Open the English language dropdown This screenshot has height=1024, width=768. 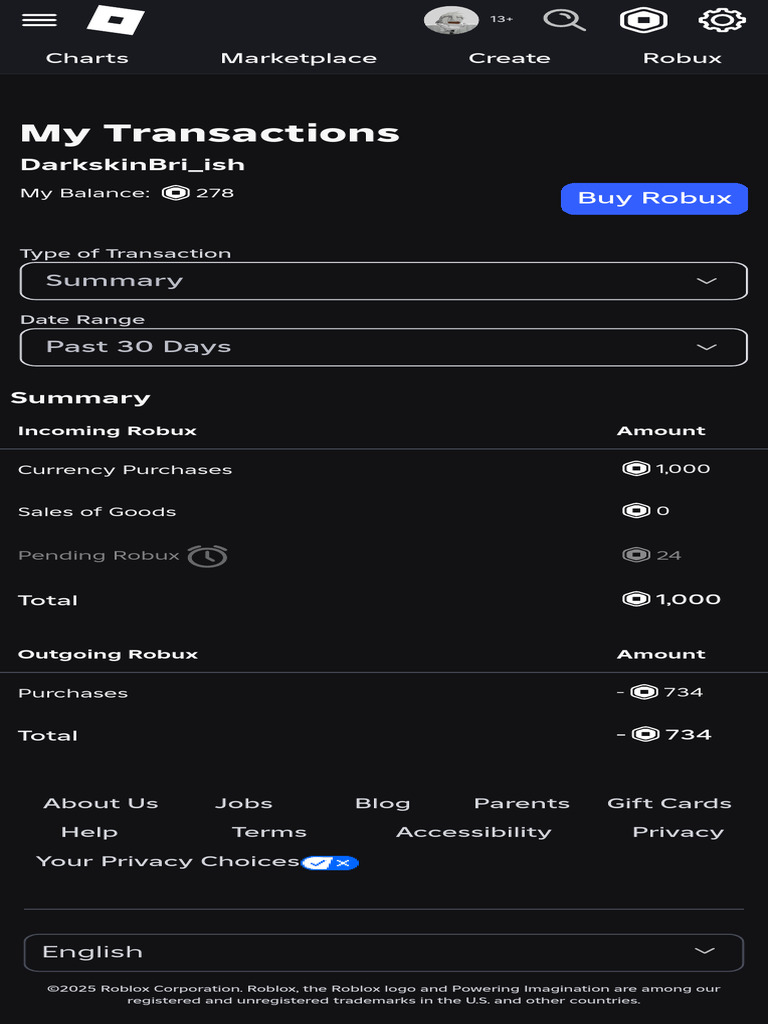[384, 953]
